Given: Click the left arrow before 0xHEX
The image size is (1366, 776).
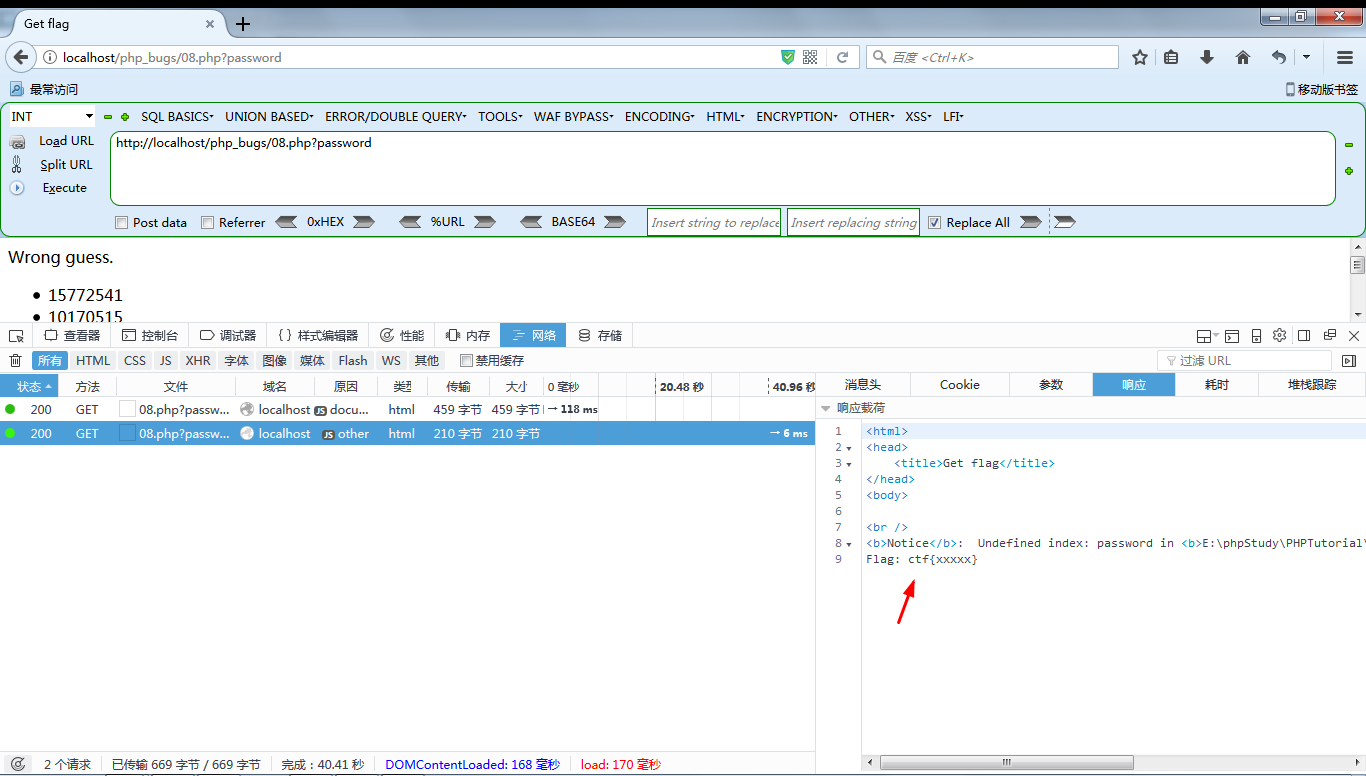Looking at the screenshot, I should pyautogui.click(x=286, y=222).
